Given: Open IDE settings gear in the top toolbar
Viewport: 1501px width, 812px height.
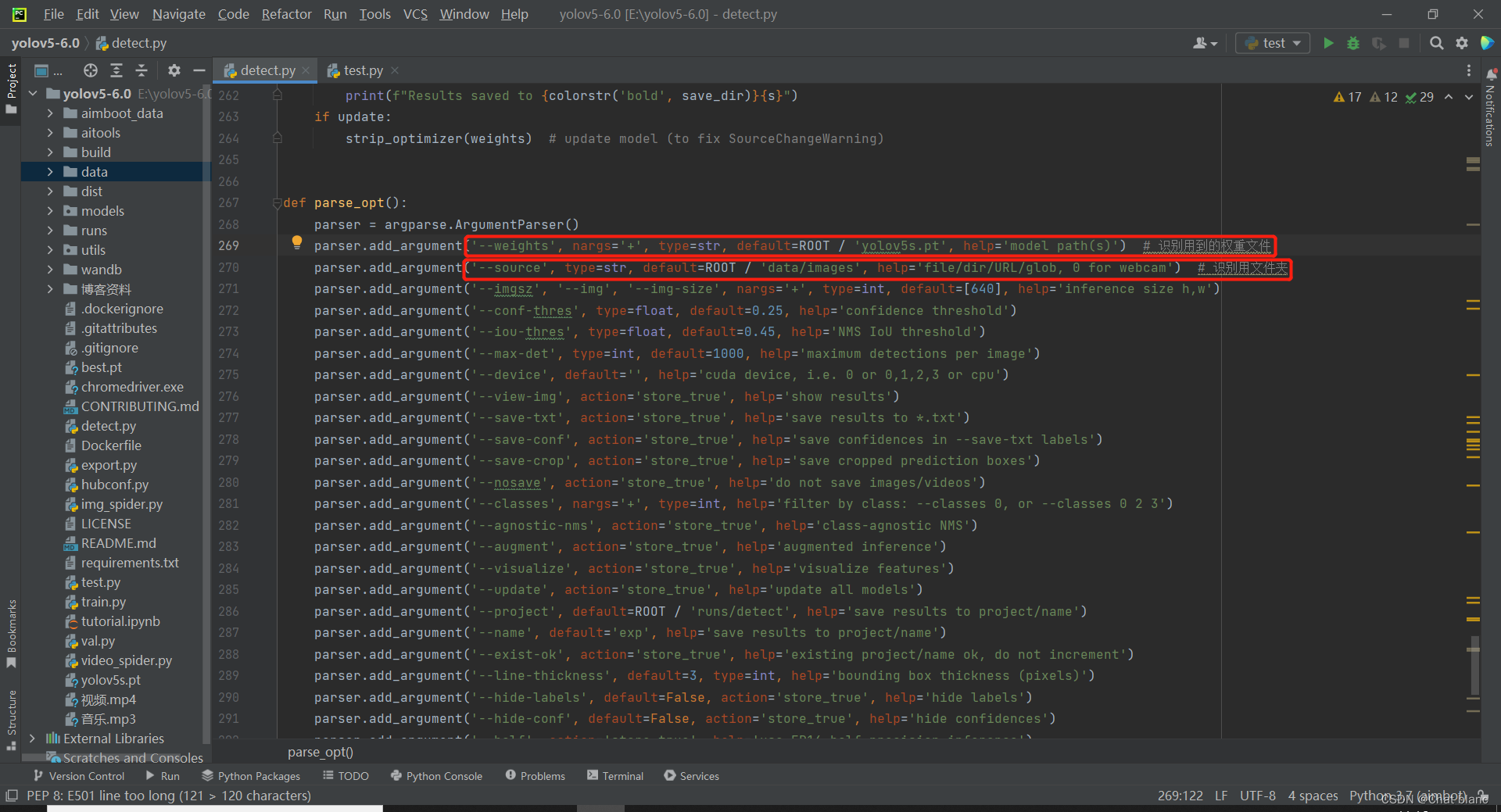Looking at the screenshot, I should tap(1461, 43).
